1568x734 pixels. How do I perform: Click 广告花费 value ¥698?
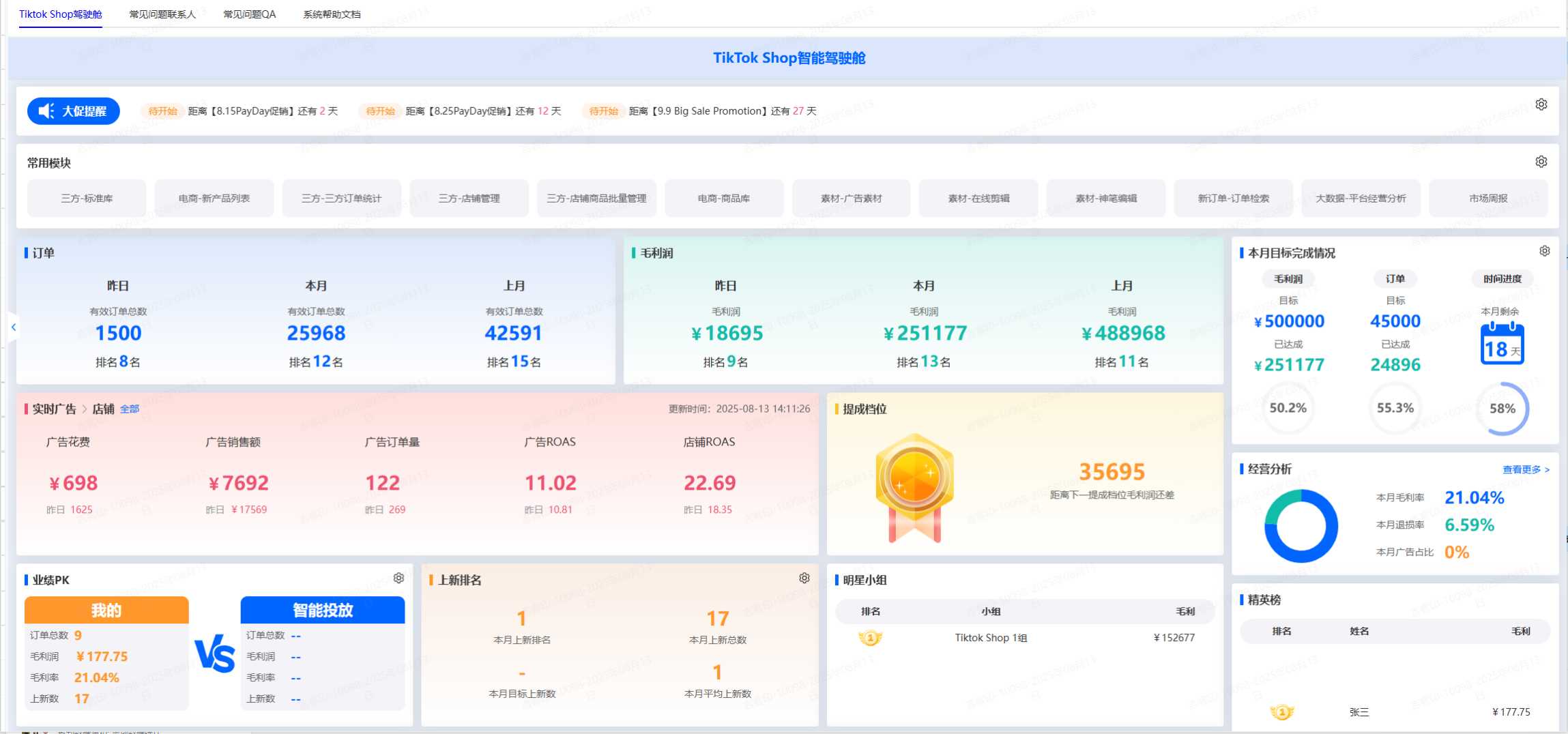[x=74, y=483]
